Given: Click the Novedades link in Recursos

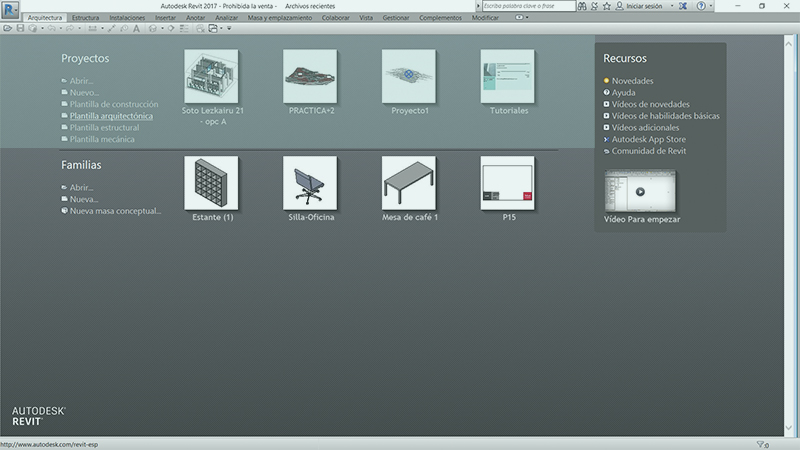Looking at the screenshot, I should point(632,81).
